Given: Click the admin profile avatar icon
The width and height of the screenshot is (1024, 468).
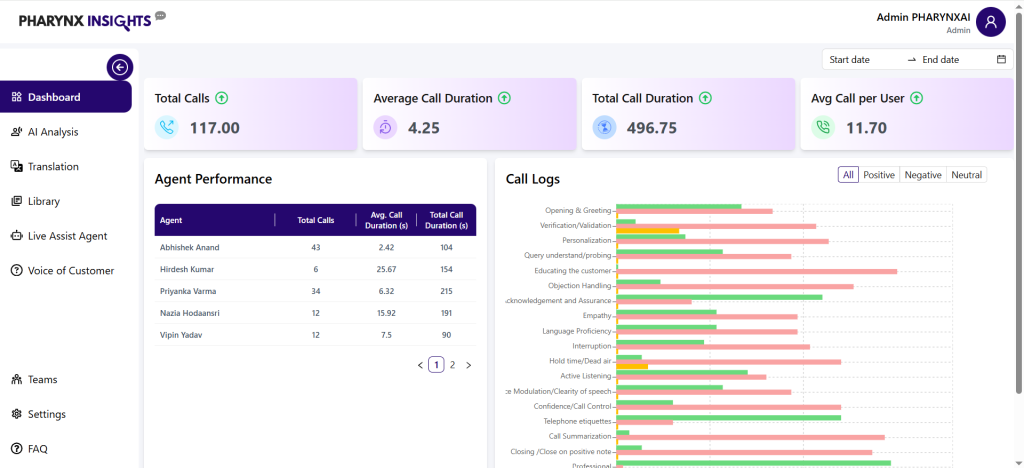Looking at the screenshot, I should point(990,22).
